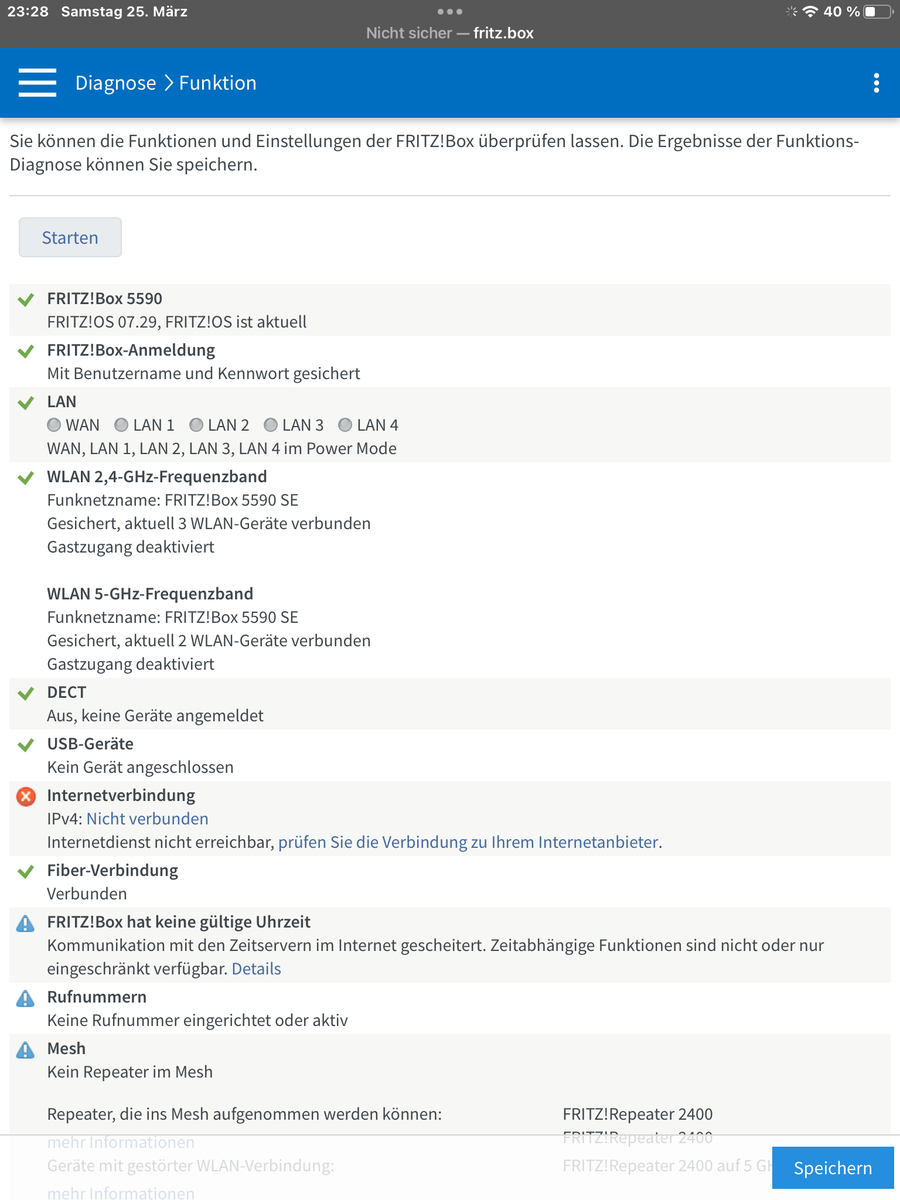
Task: Tap the fritz.box address bar
Action: point(450,33)
